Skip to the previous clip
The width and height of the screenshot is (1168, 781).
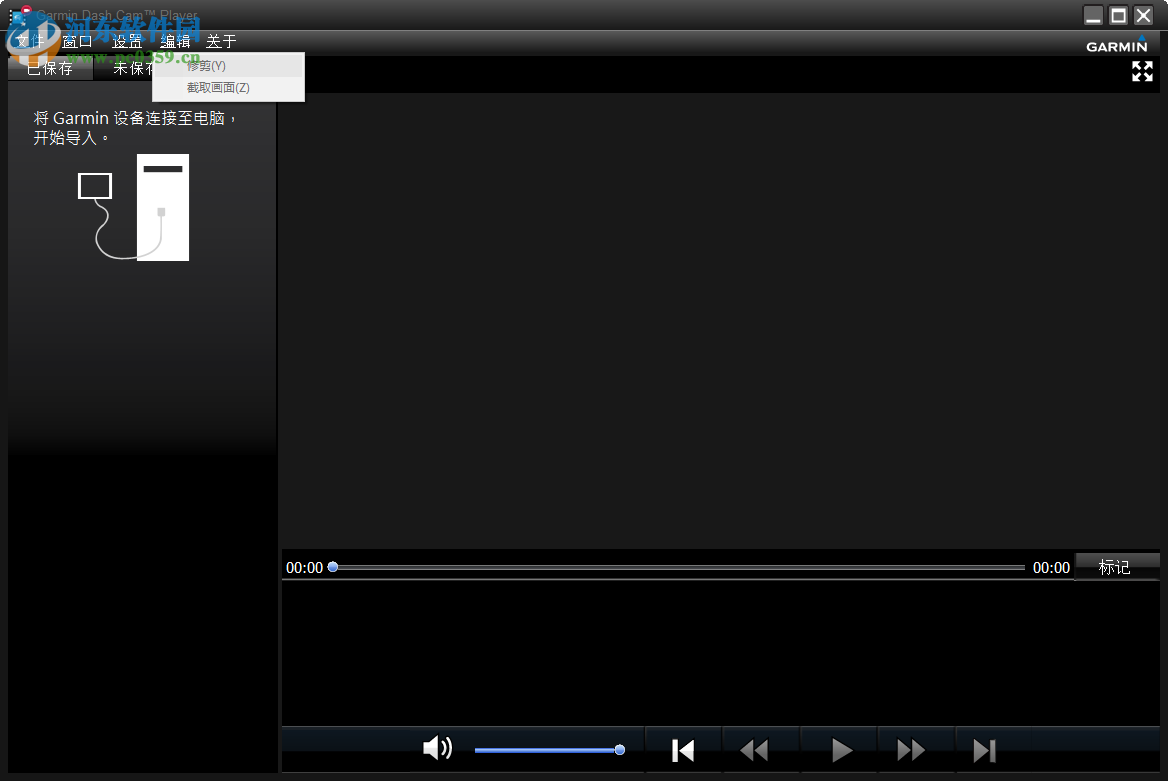[x=683, y=750]
